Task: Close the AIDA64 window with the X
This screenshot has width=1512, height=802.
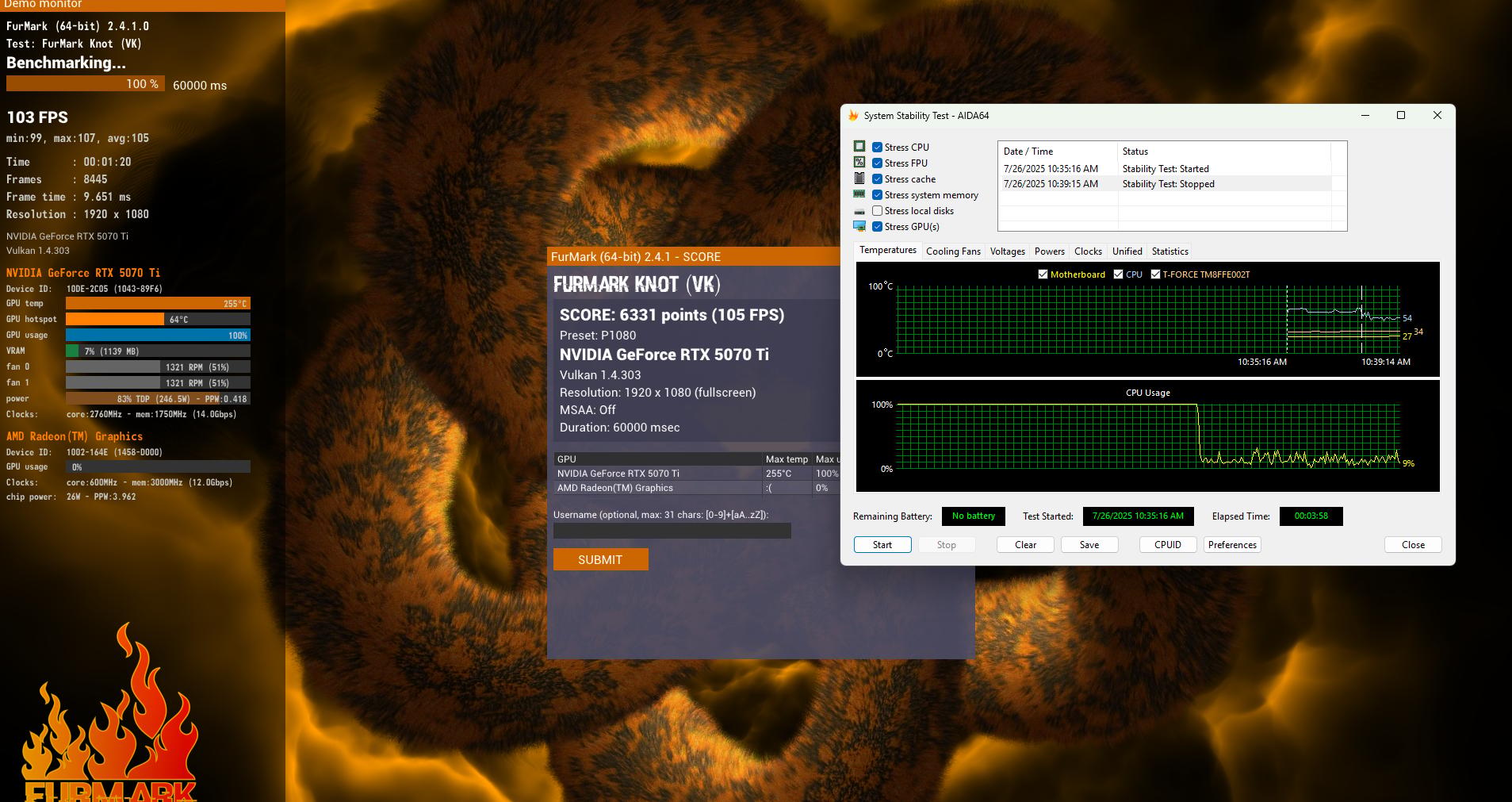Action: 1437,115
